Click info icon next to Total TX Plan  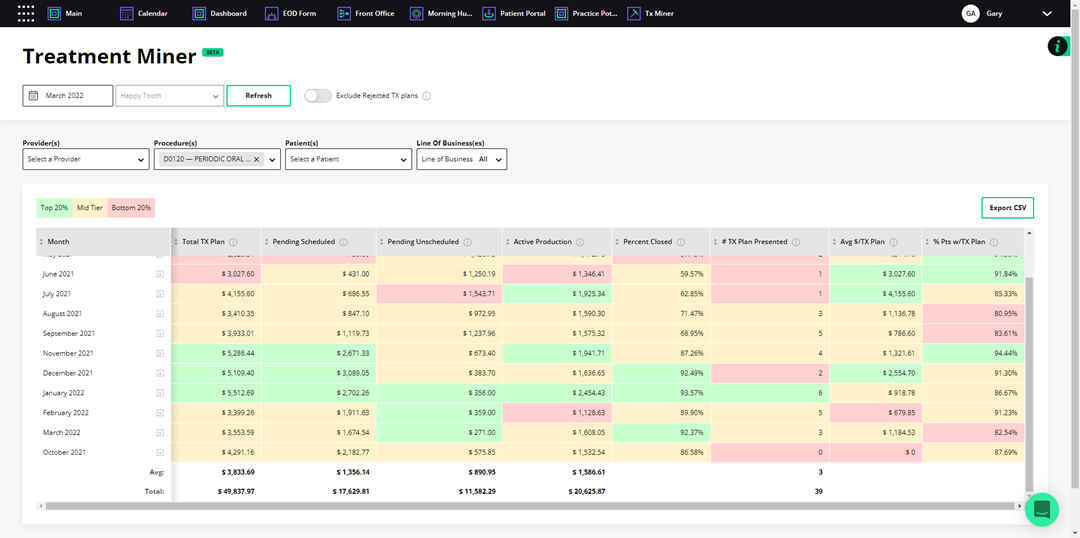click(233, 242)
